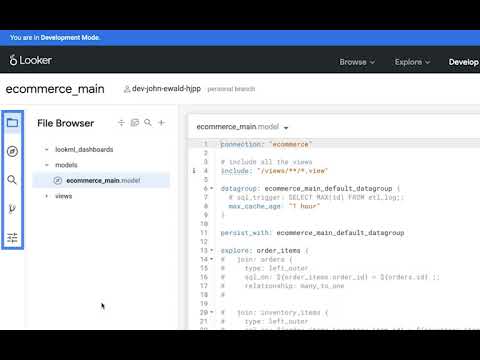Viewport: 480px width, 360px height.
Task: Expand the views folder
Action: (x=47, y=196)
